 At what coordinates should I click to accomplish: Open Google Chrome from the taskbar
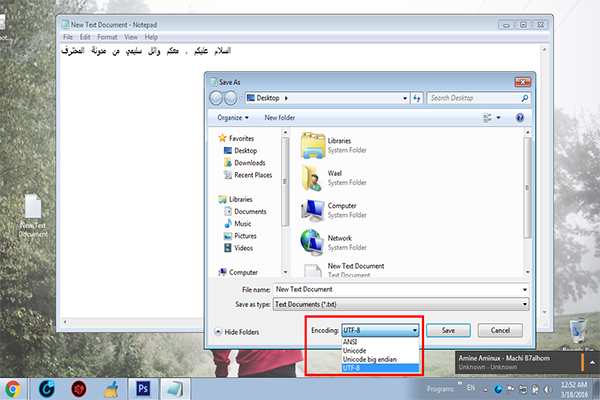click(x=14, y=387)
